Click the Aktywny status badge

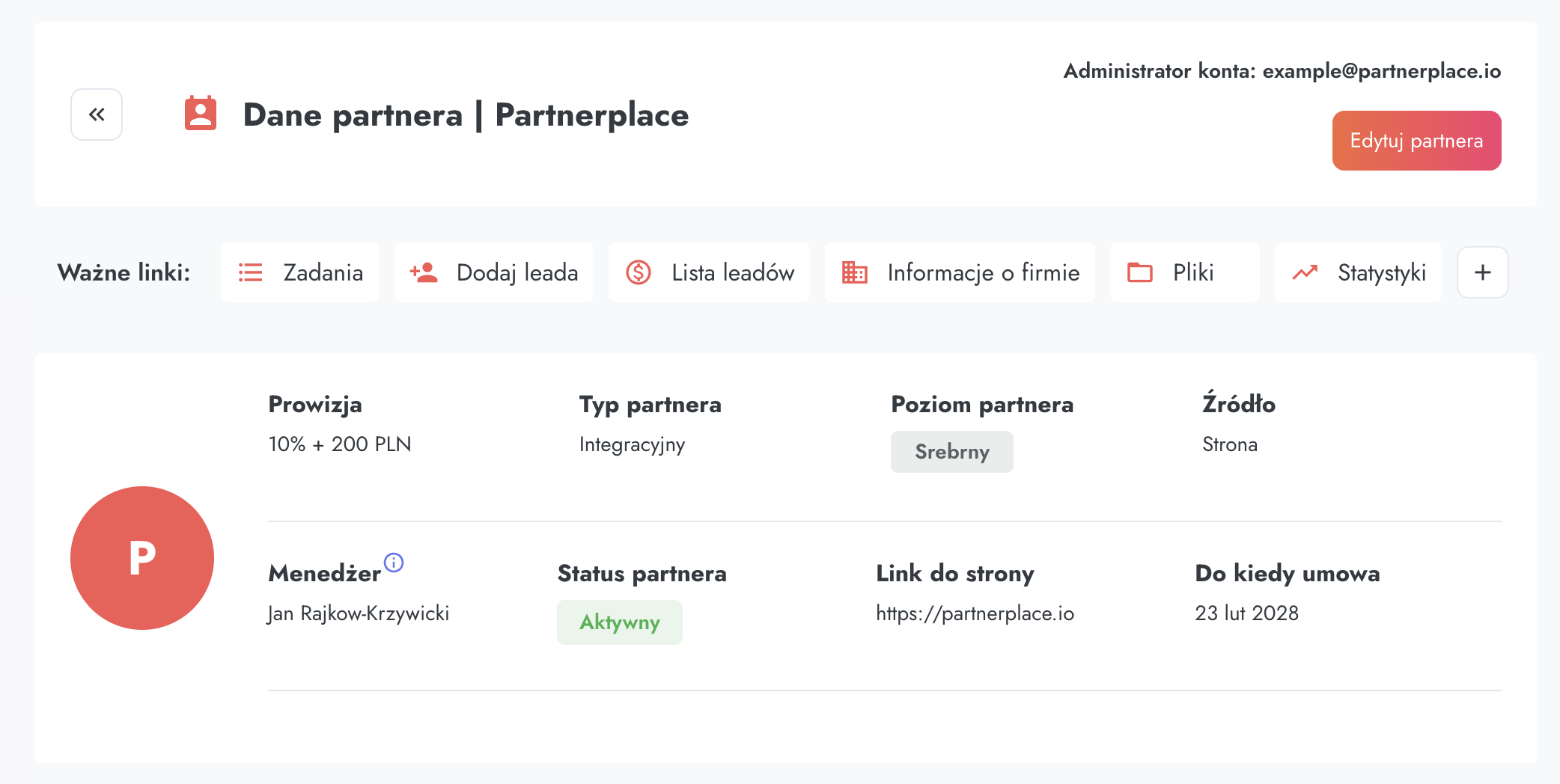pos(619,622)
